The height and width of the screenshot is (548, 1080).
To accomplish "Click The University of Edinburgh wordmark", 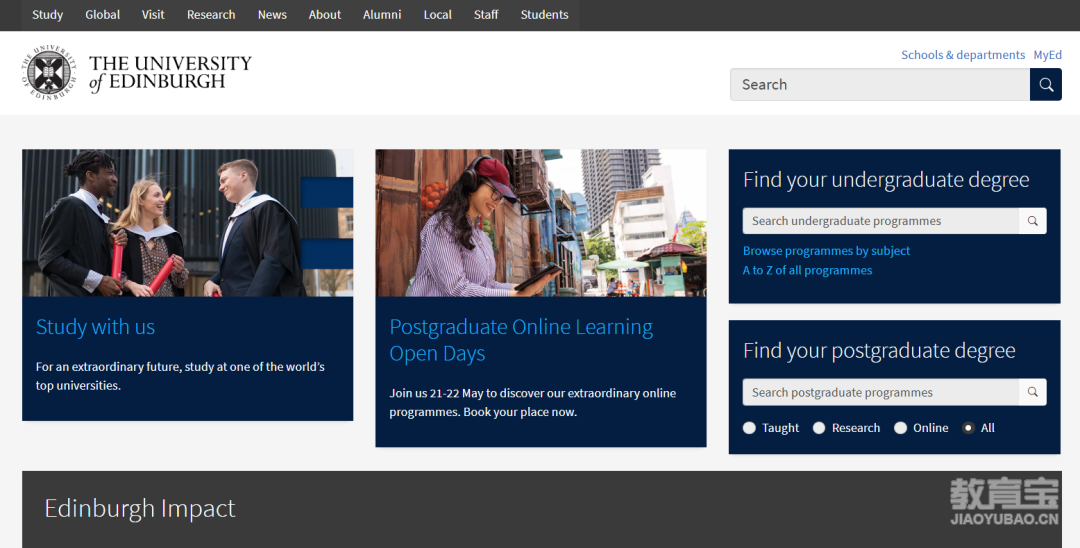I will coord(170,72).
